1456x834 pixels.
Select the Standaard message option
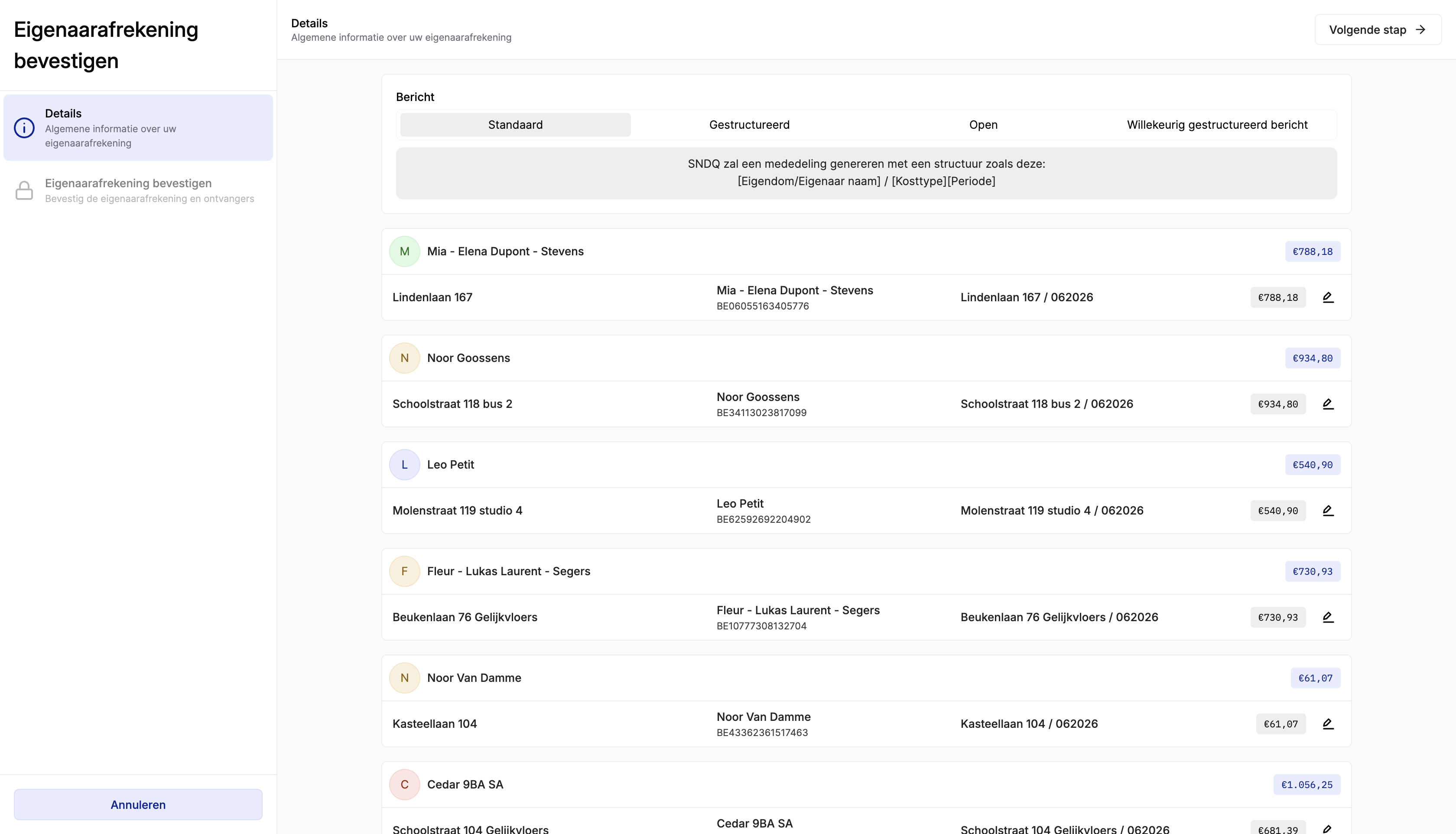coord(515,125)
